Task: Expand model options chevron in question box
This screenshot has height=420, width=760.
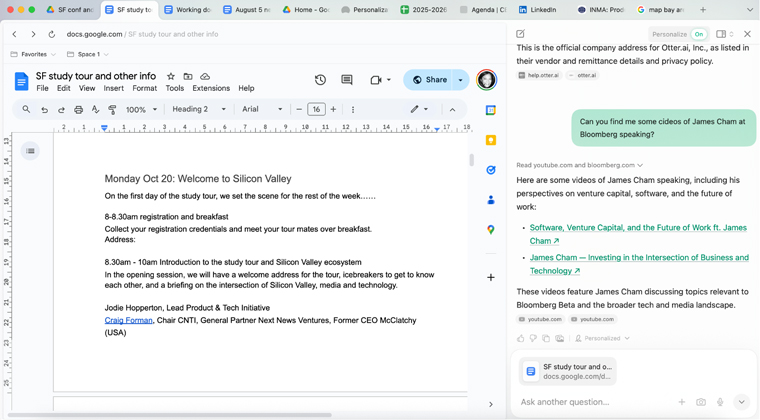Action: pos(741,402)
